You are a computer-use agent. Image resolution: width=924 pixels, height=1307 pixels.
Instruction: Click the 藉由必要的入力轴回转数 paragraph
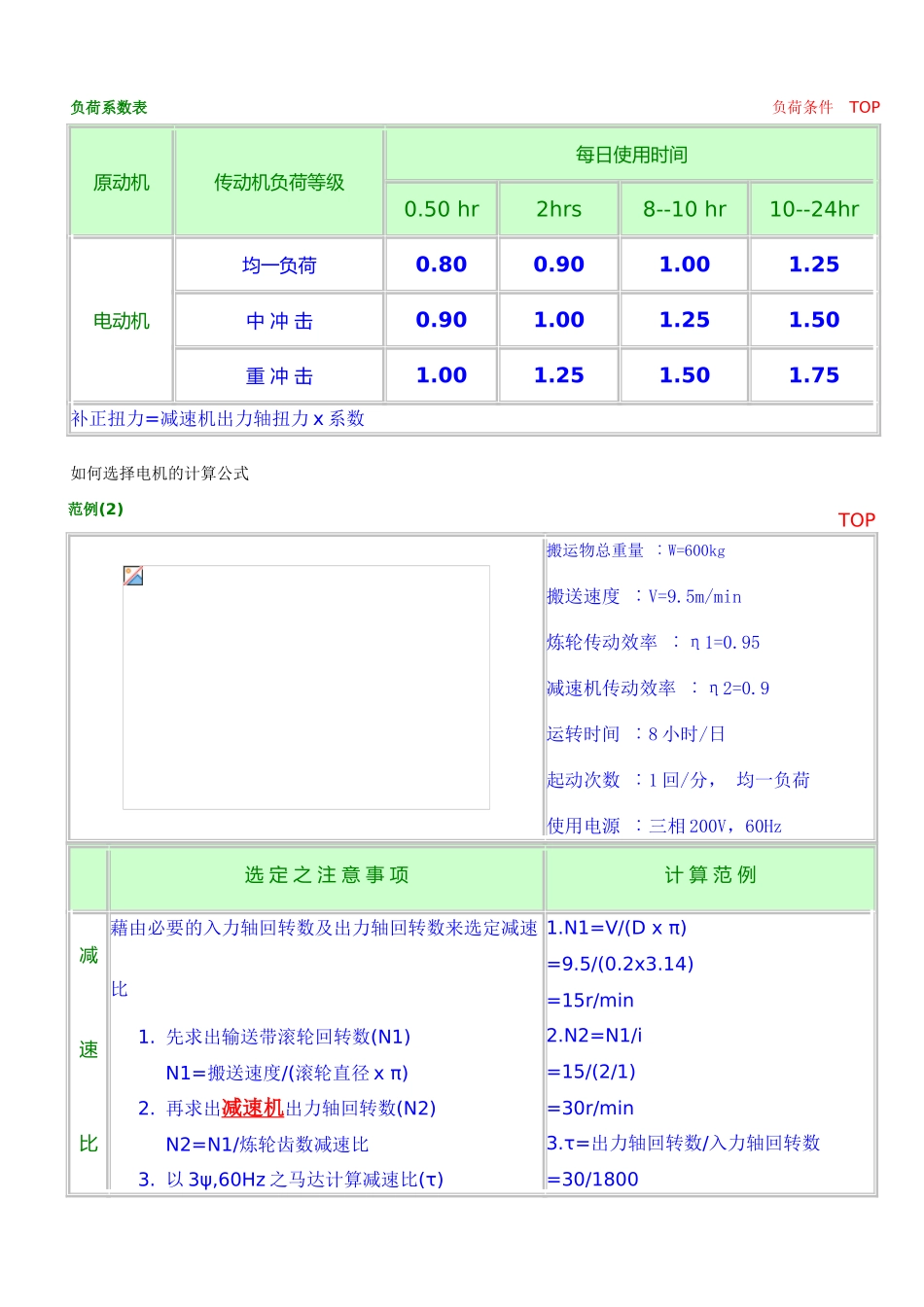(323, 958)
